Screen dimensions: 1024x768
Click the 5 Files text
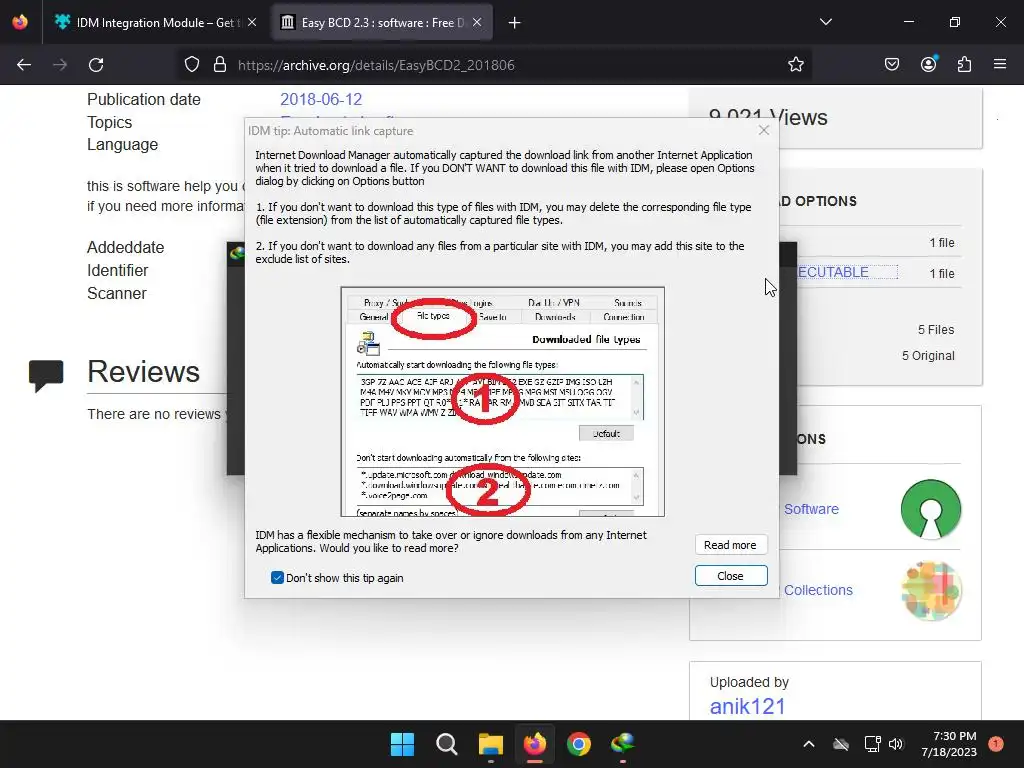click(936, 330)
